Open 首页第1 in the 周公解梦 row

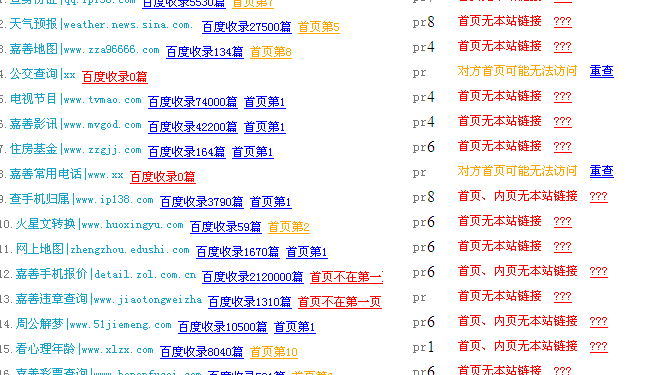tap(295, 326)
